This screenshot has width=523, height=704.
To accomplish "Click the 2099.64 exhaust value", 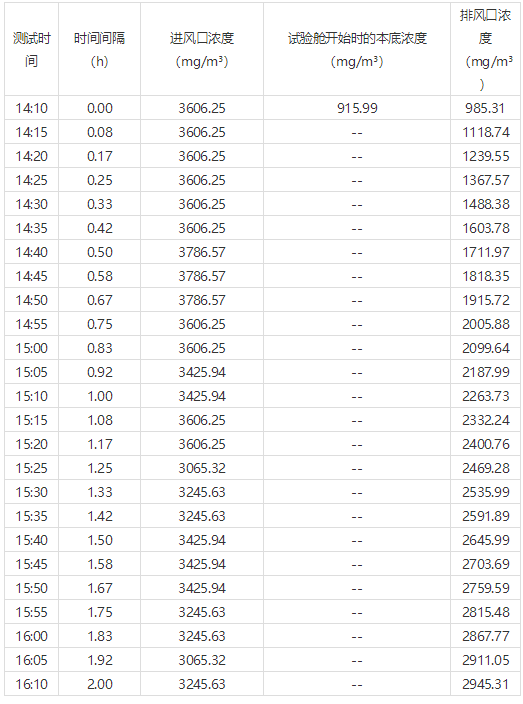I will (x=485, y=348).
